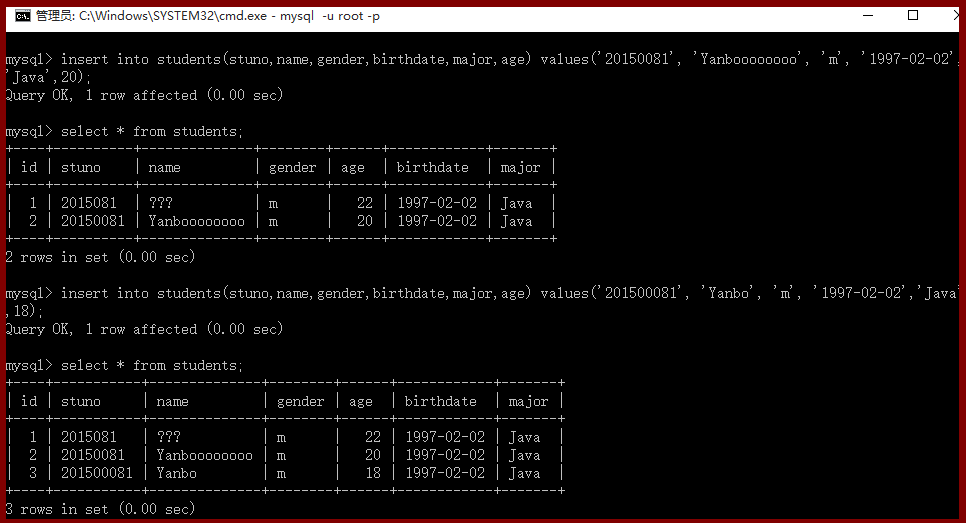
Task: Click 'Yanboooooooo' cell in the two-row result table
Action: coord(197,221)
